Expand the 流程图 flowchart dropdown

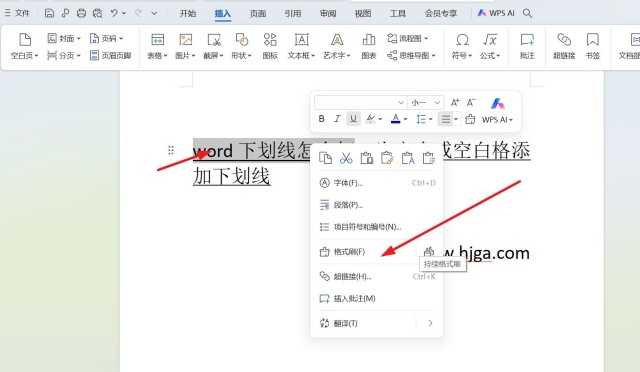[426, 39]
